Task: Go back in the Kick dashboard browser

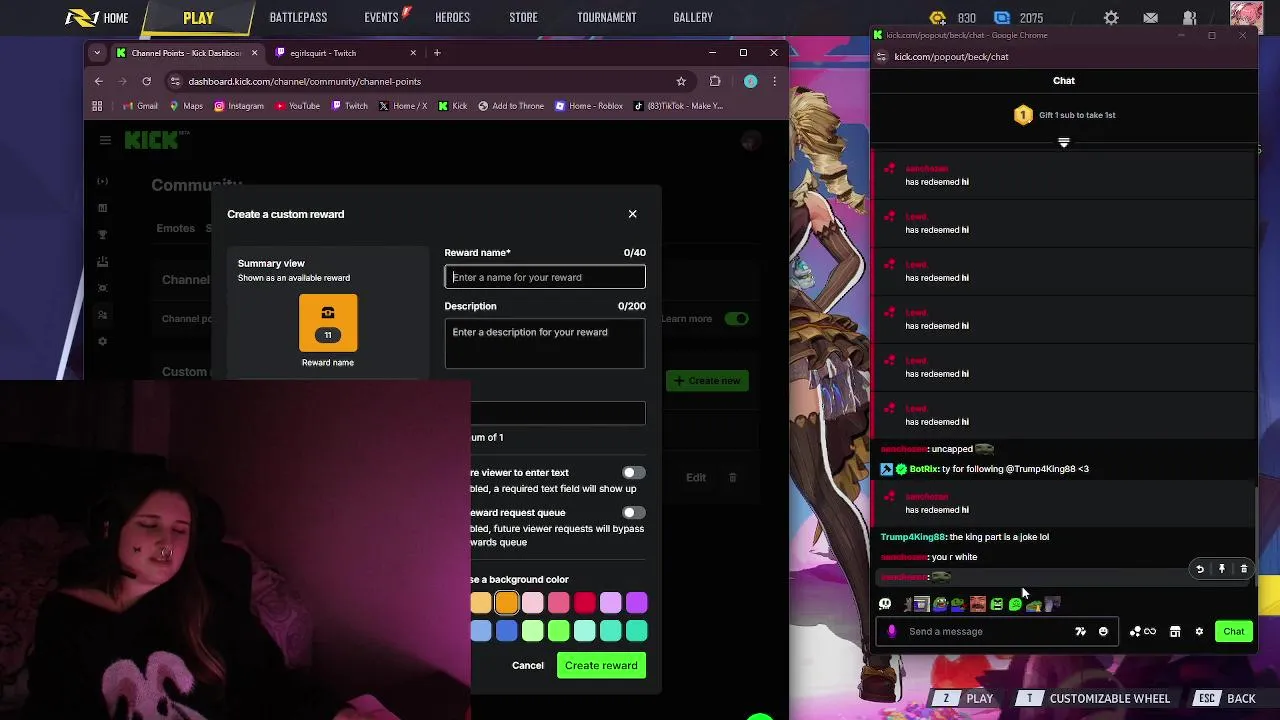Action: (x=98, y=82)
